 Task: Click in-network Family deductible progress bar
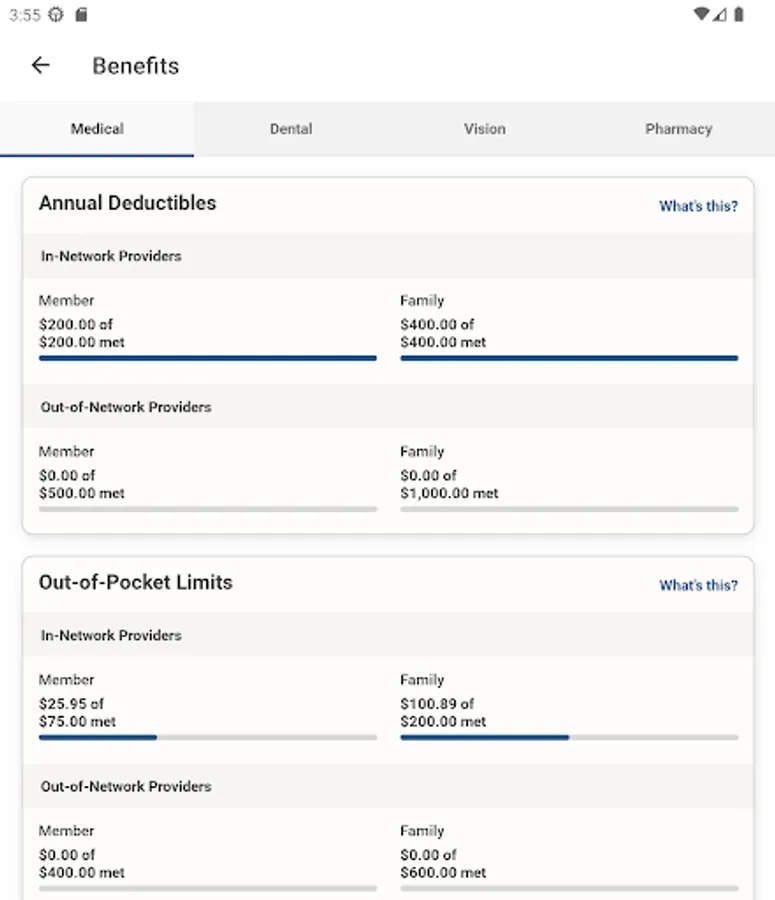click(x=569, y=358)
